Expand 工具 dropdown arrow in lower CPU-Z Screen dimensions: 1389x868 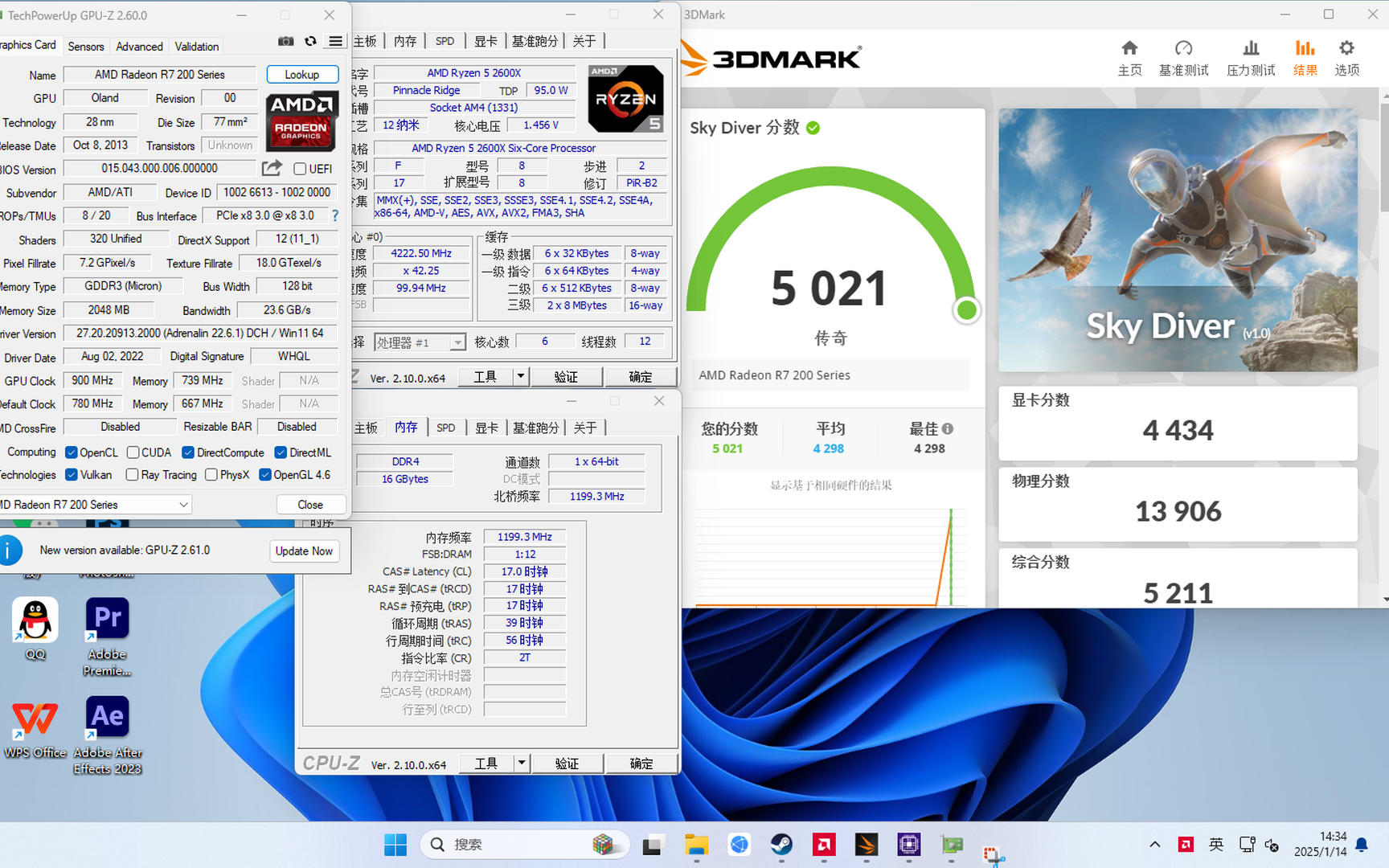point(522,763)
